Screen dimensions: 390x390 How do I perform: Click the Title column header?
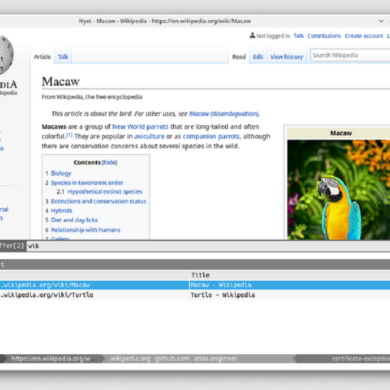200,275
